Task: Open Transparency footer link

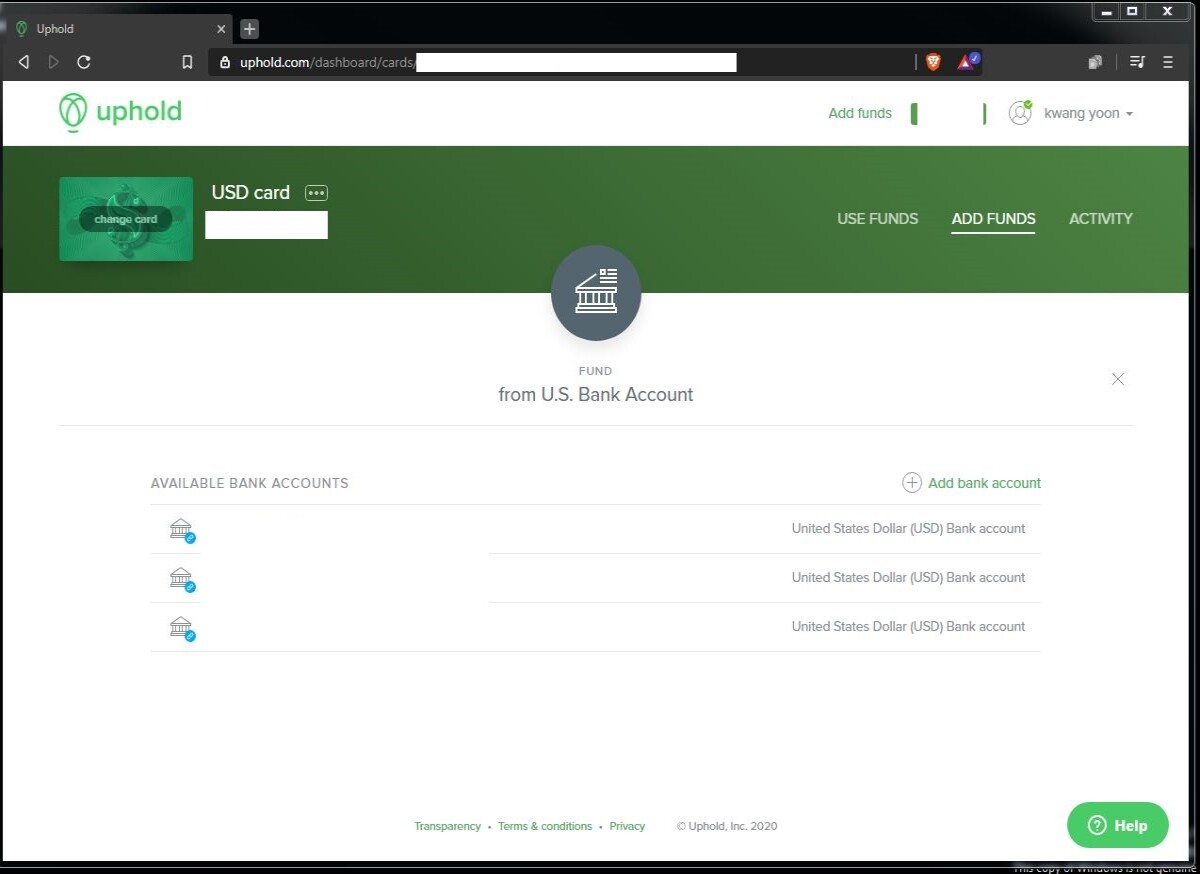Action: point(447,826)
